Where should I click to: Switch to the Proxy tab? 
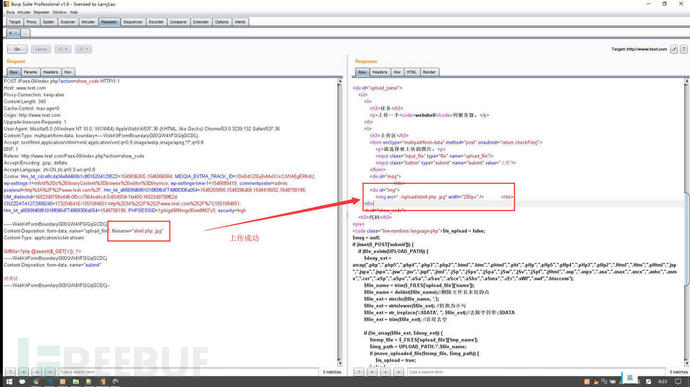31,22
